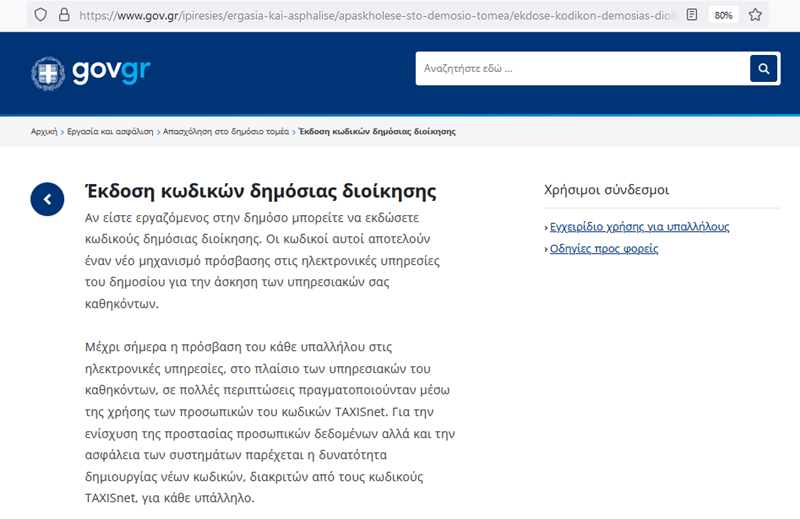
Task: Open 'Οδηγίες προς φορείς' link
Action: coord(604,249)
